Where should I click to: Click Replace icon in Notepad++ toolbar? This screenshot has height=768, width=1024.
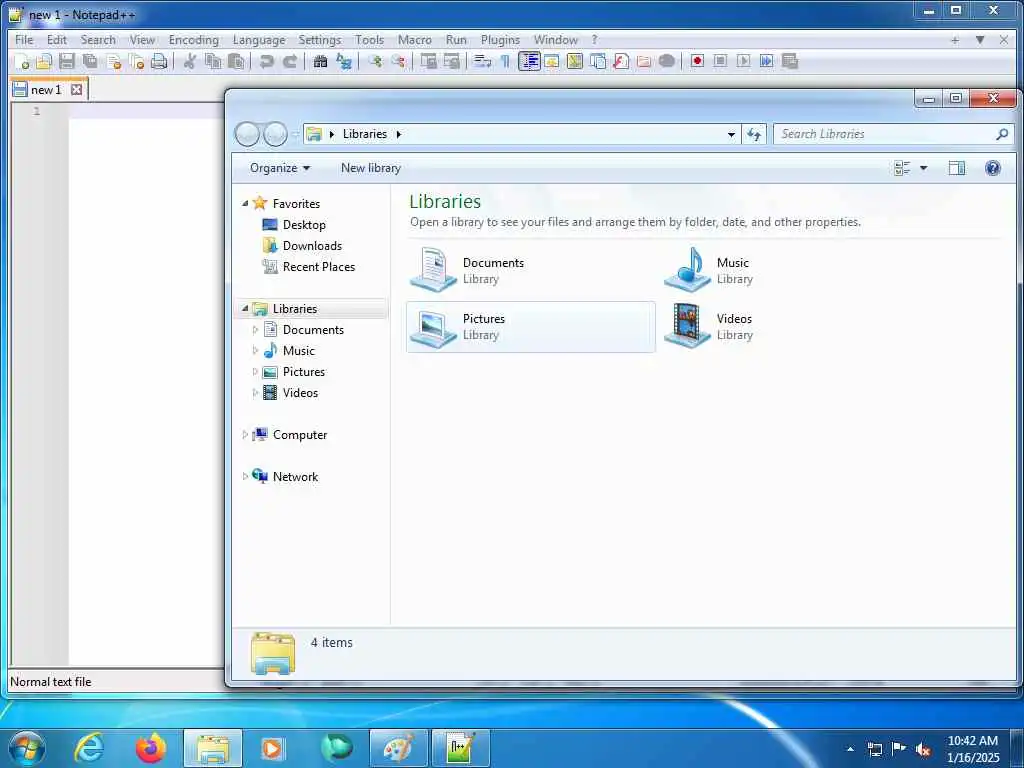tap(344, 61)
